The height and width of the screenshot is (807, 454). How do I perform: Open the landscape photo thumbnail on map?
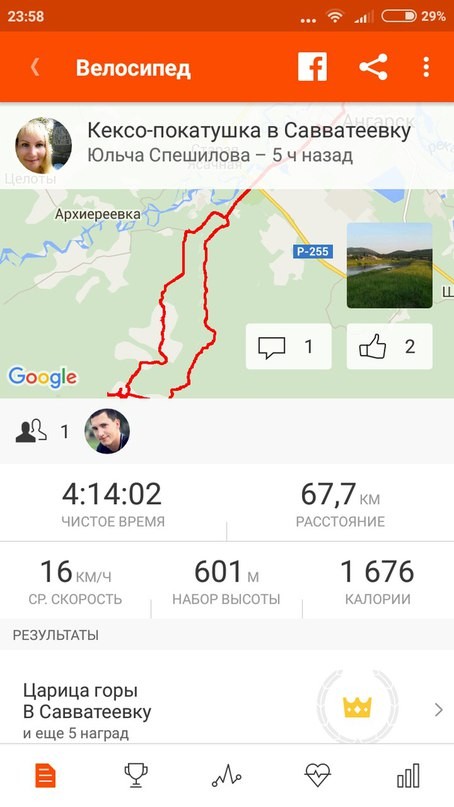click(x=390, y=266)
